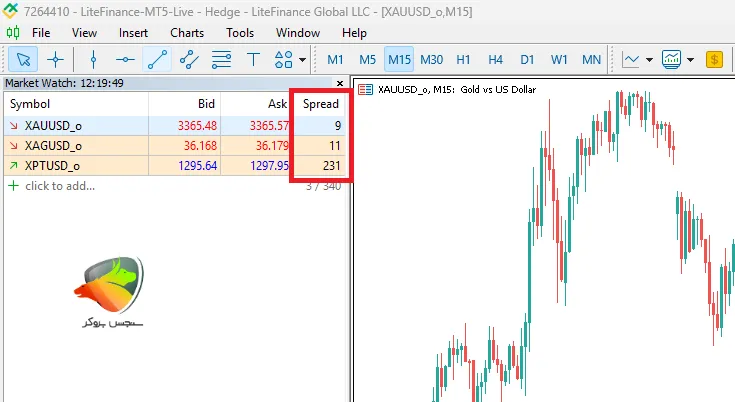Open the Insert menu

pyautogui.click(x=133, y=32)
